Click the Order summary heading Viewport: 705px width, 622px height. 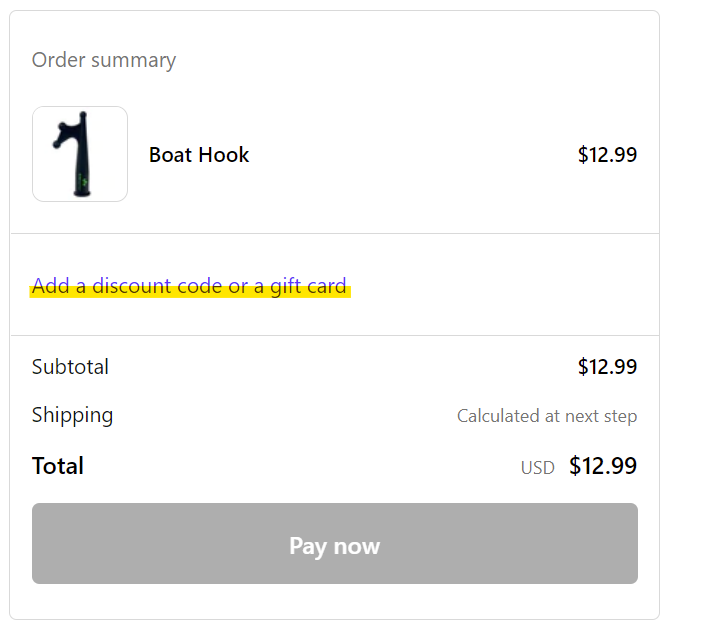[104, 60]
